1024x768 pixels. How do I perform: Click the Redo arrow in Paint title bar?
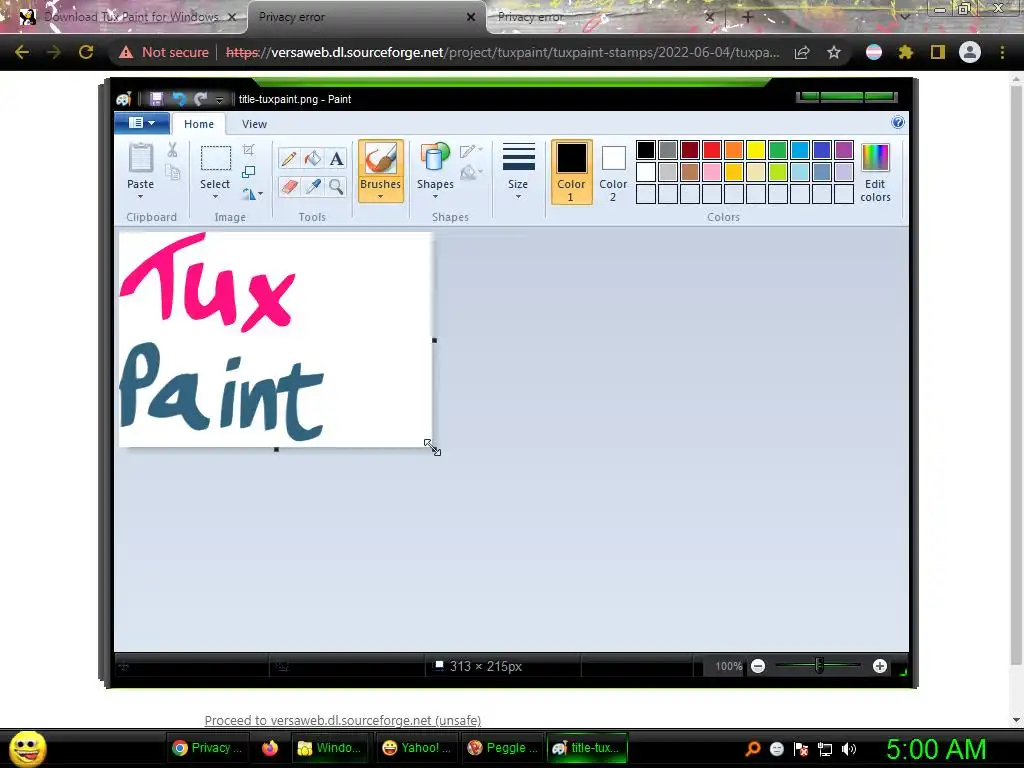tap(200, 99)
